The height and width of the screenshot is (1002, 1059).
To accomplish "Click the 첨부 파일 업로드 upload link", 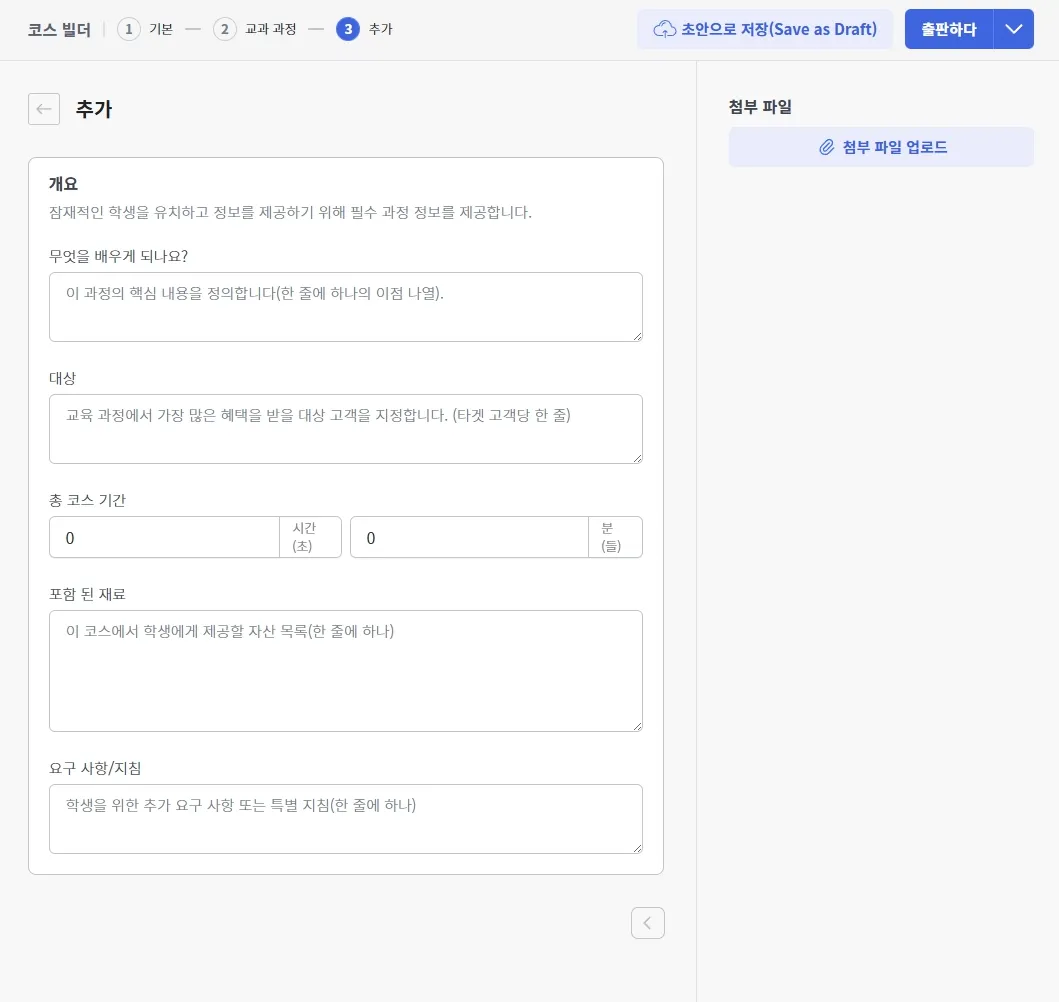I will [x=881, y=146].
